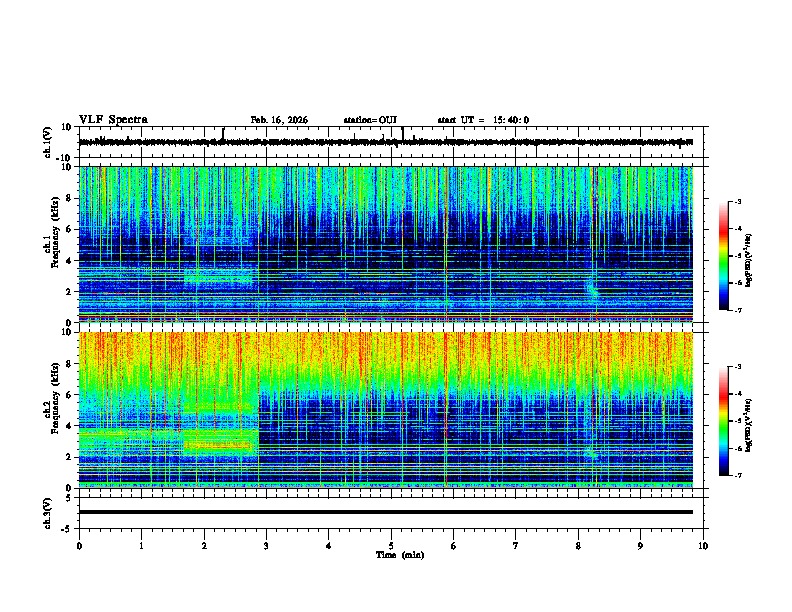Screen dimensions: 792x612
Task: Click the "8" kHz tick on ch.1 spectrogram axis
Action: tap(69, 198)
